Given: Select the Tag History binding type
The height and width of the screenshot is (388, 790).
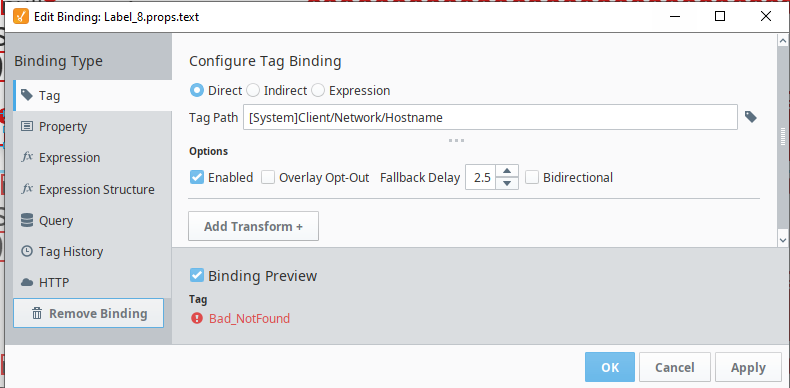Looking at the screenshot, I should [x=93, y=251].
